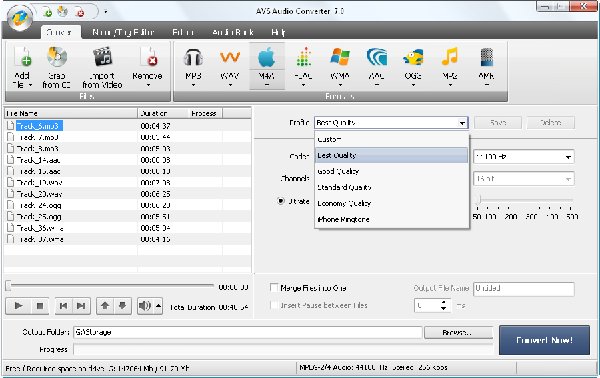Click the Progress column header
The width and height of the screenshot is (600, 378).
point(205,113)
